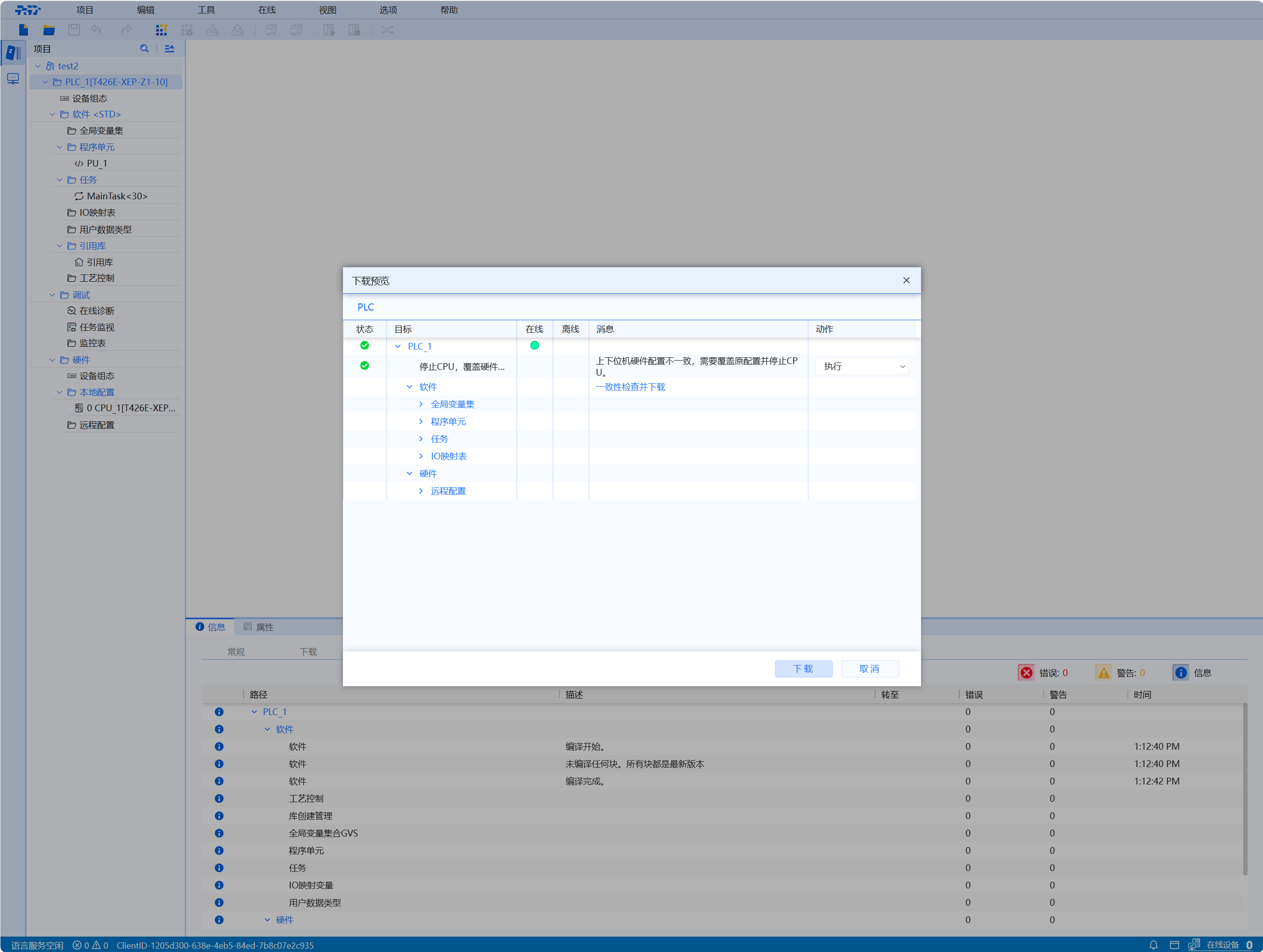Click the collapse-all icon in project panel
The image size is (1263, 952).
tap(170, 49)
